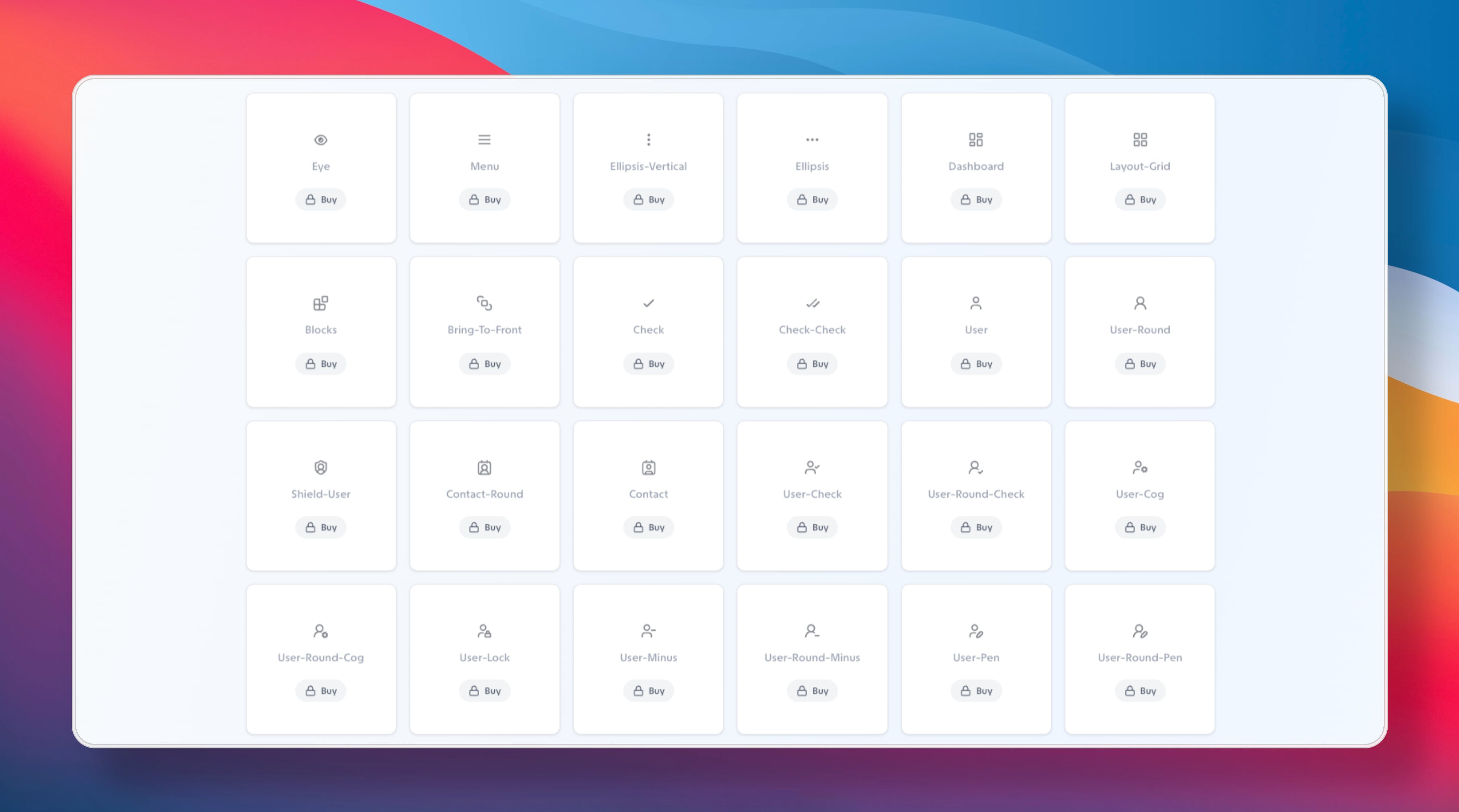Select the Check-Check double tick icon
The image size is (1459, 812).
pos(812,304)
